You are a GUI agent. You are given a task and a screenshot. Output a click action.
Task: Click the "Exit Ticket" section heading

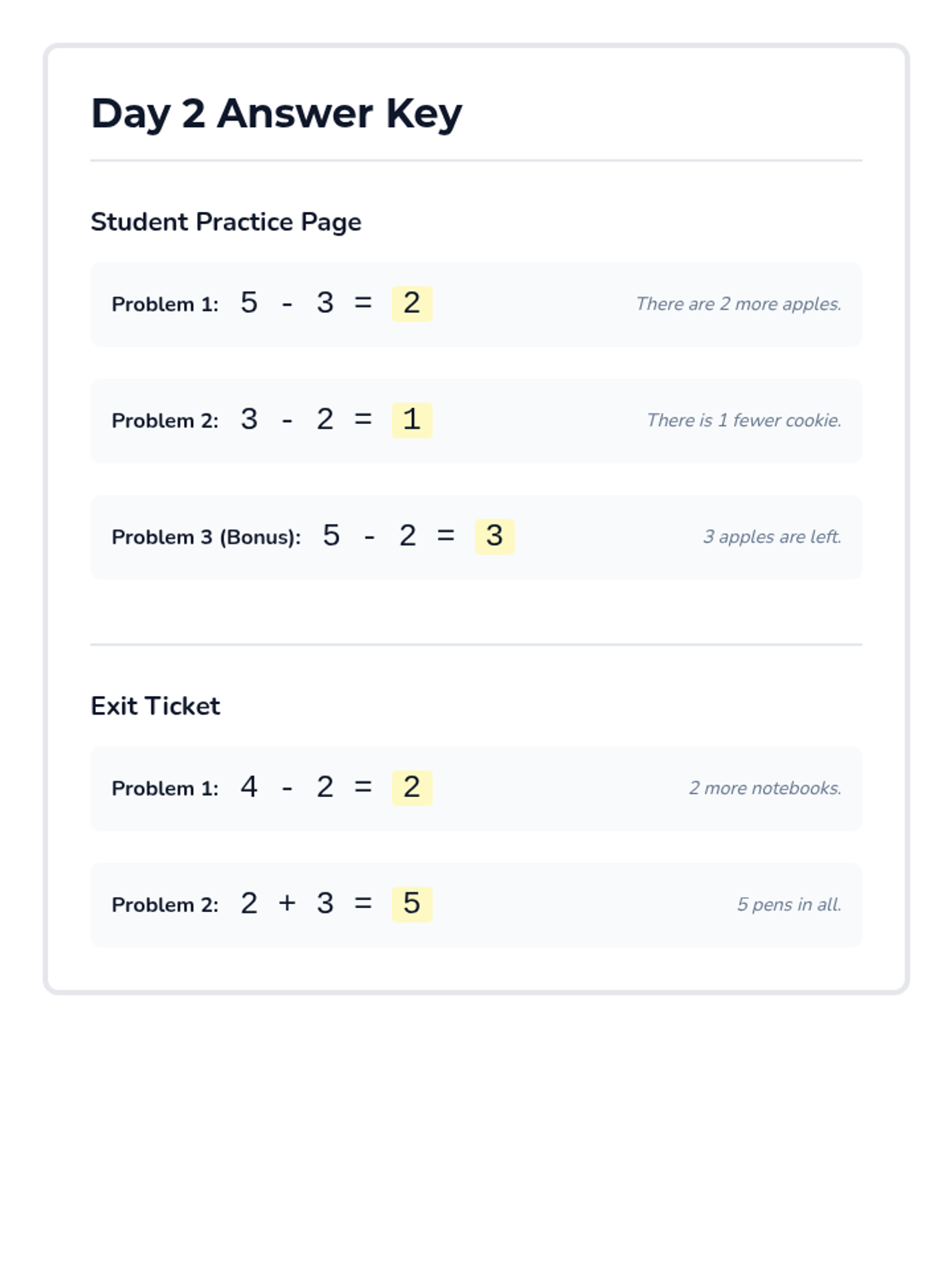155,706
